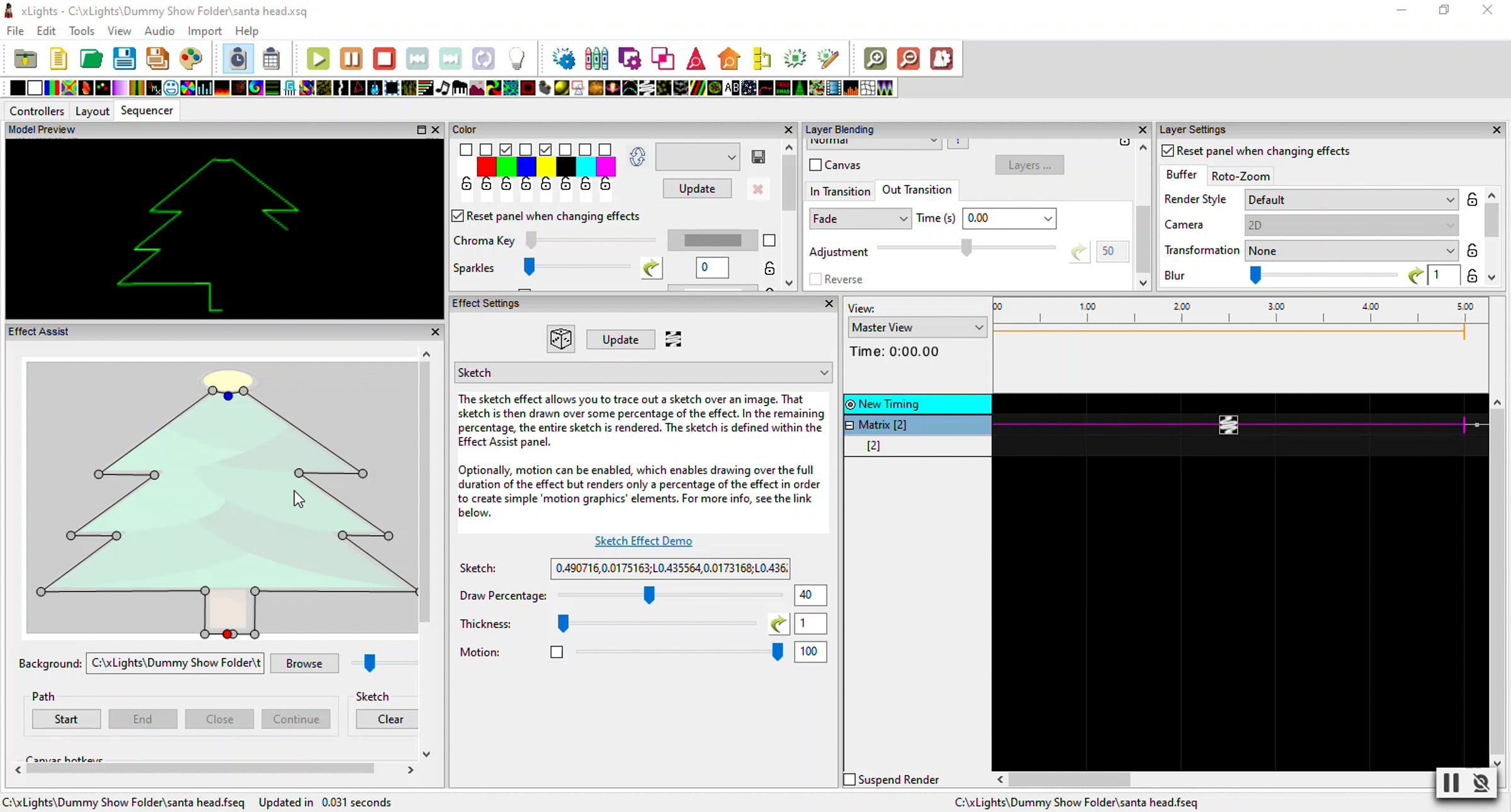Toggle Reset panel checkbox in Color panel
This screenshot has height=812, width=1511.
click(x=458, y=216)
